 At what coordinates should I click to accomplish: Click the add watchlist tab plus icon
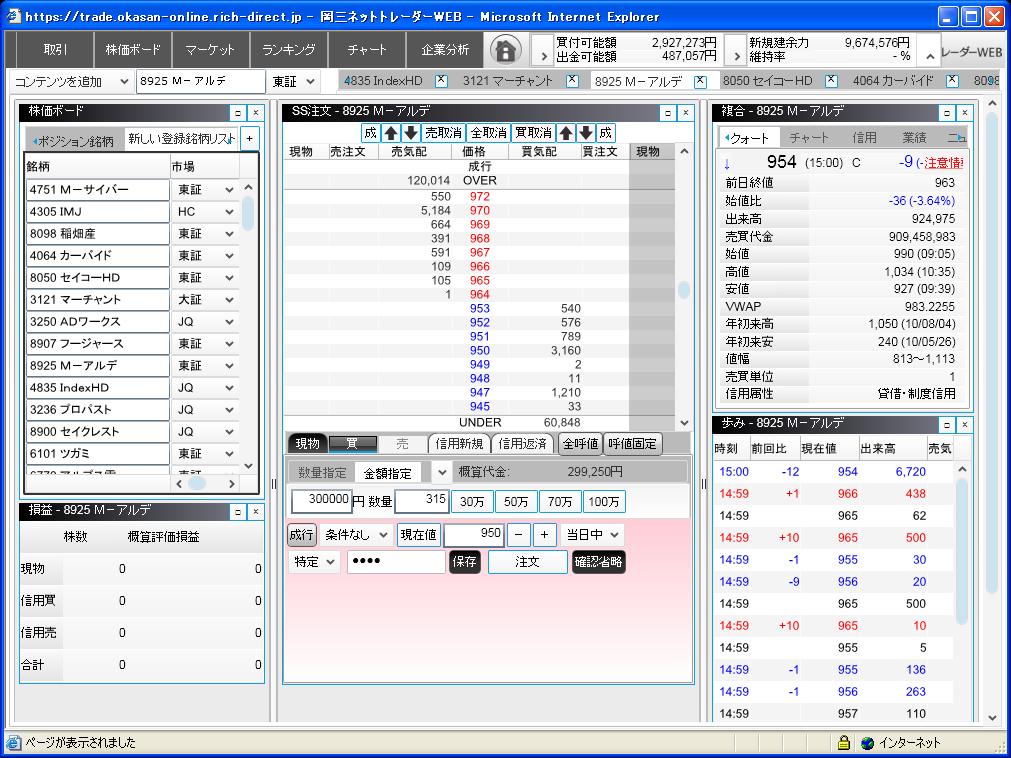pos(249,139)
